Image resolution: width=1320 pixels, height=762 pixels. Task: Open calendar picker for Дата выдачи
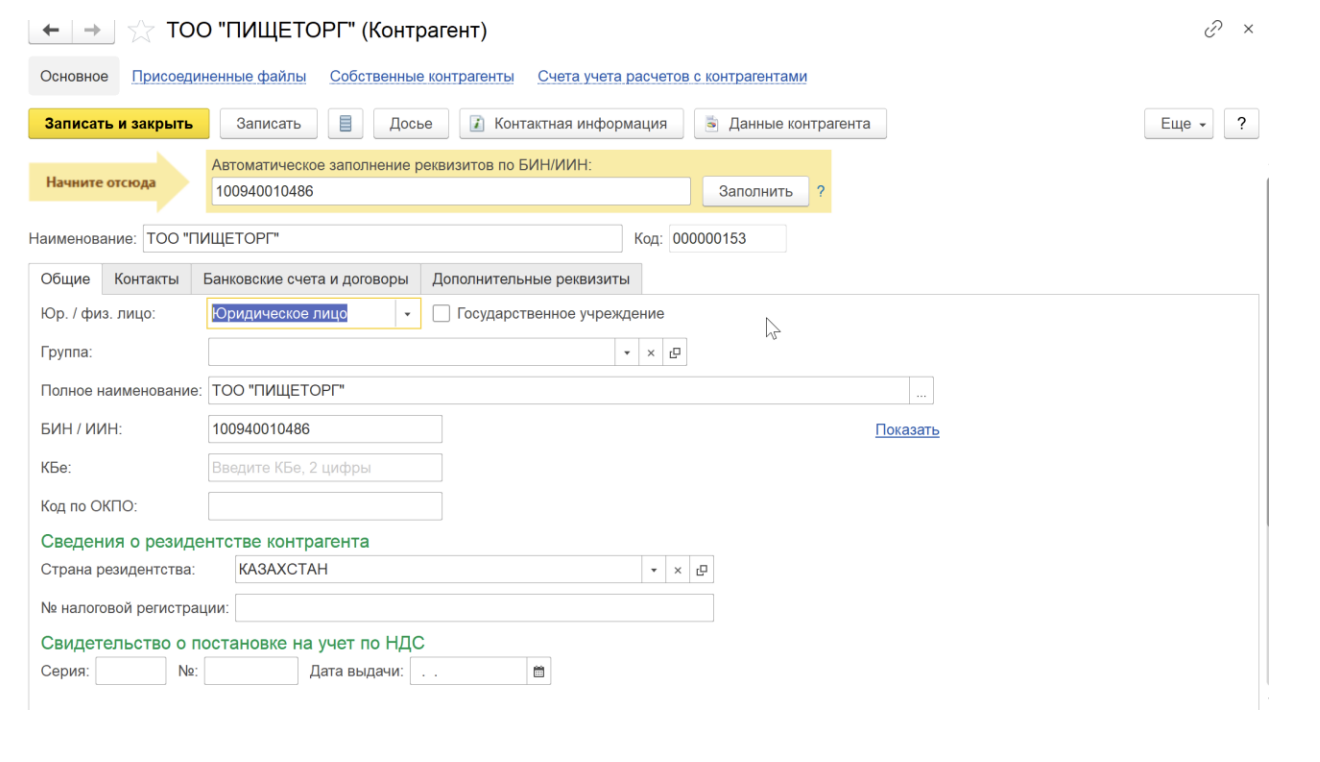(x=539, y=672)
